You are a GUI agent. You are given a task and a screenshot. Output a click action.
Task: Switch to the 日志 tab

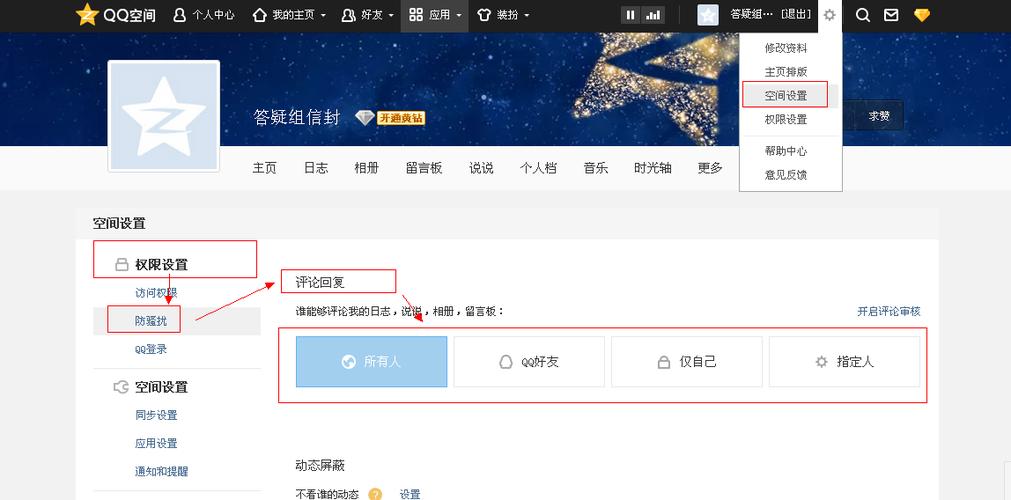(316, 168)
